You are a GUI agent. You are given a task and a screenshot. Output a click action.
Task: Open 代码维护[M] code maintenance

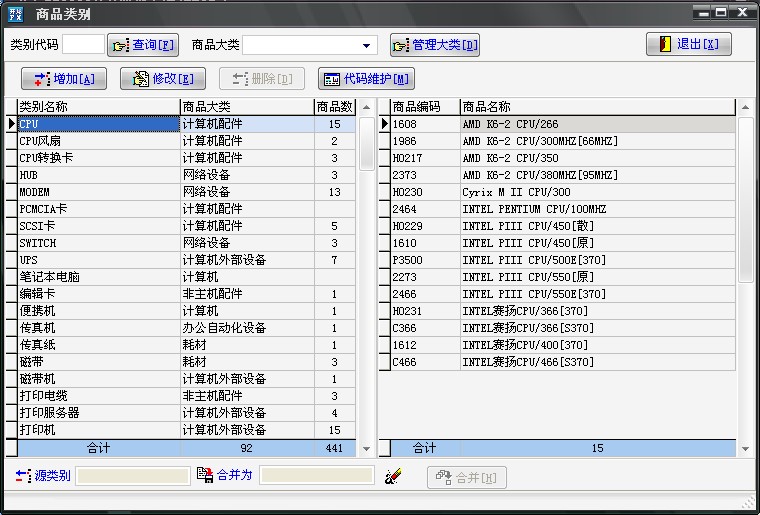(366, 78)
